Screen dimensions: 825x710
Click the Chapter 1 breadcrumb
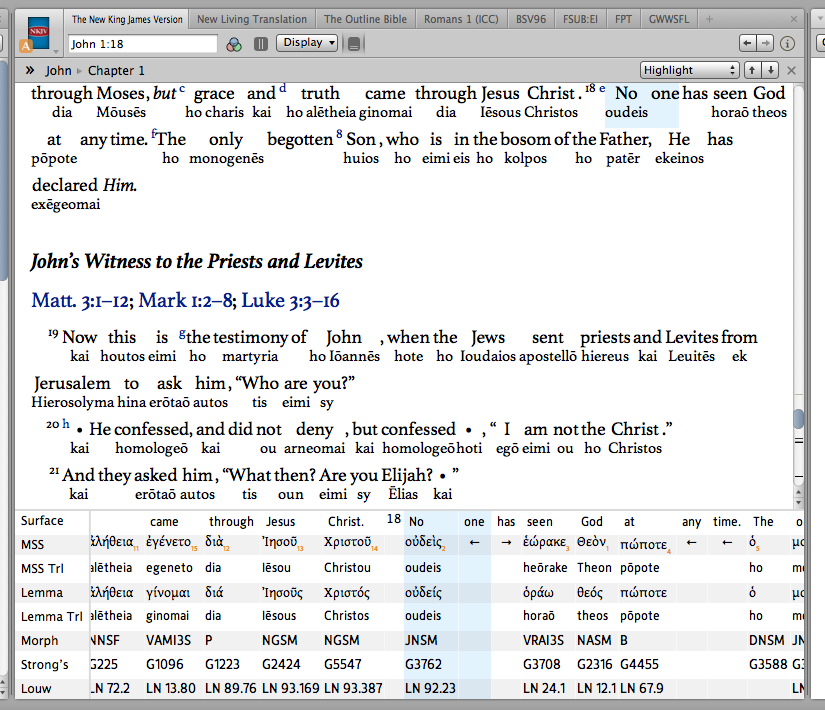coord(116,71)
